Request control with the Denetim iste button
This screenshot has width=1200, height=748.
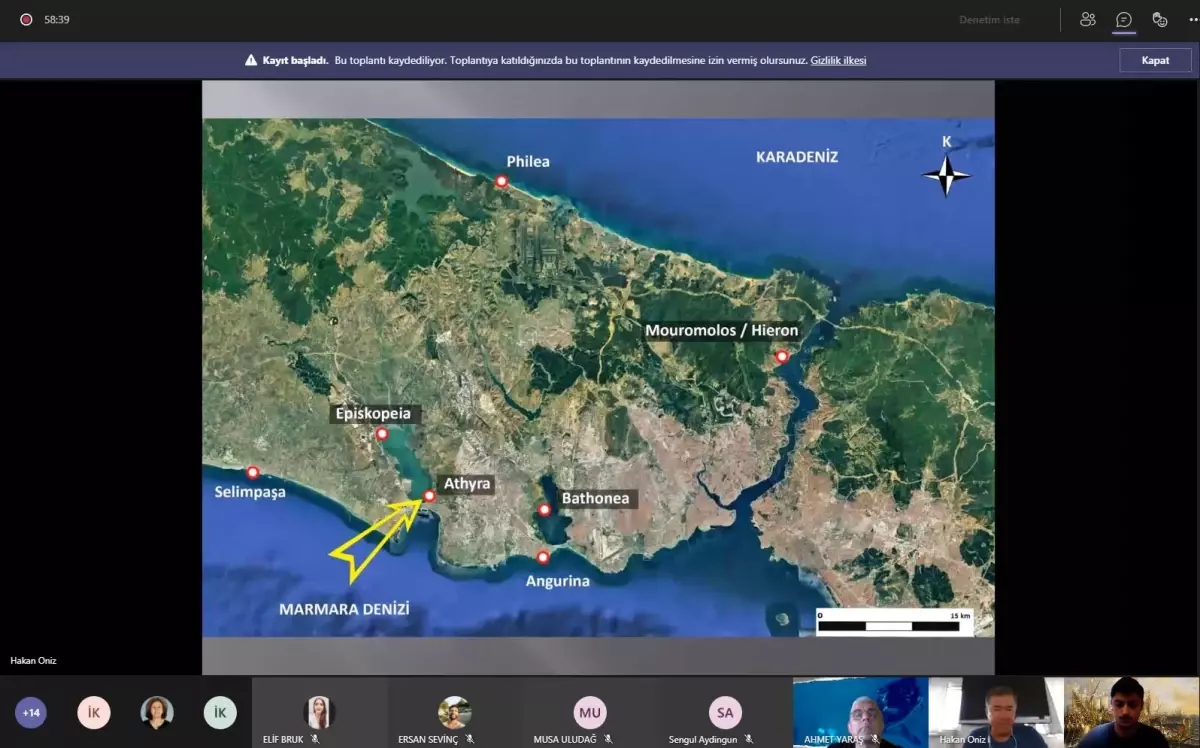[x=988, y=19]
